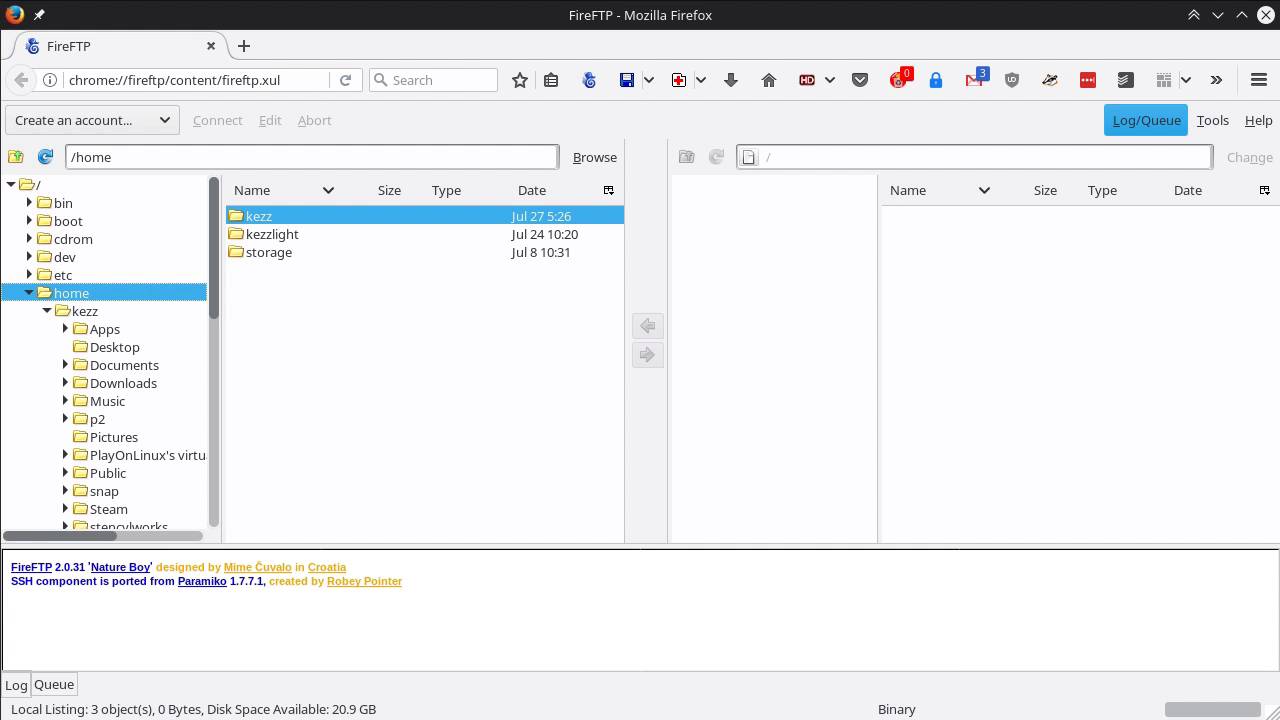Open local file list column picker
The height and width of the screenshot is (720, 1280).
click(608, 190)
